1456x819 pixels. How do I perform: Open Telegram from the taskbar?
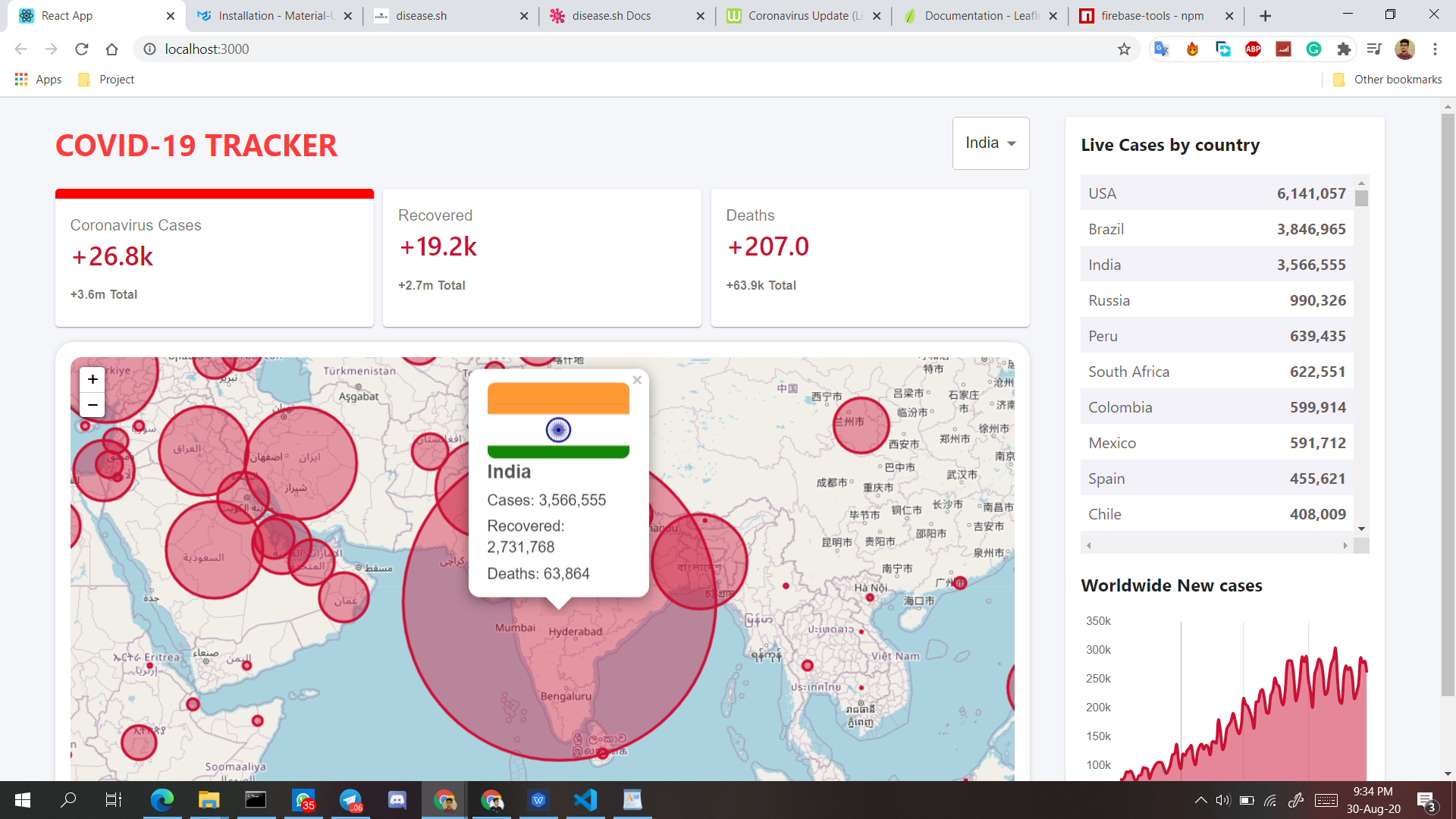[x=350, y=800]
